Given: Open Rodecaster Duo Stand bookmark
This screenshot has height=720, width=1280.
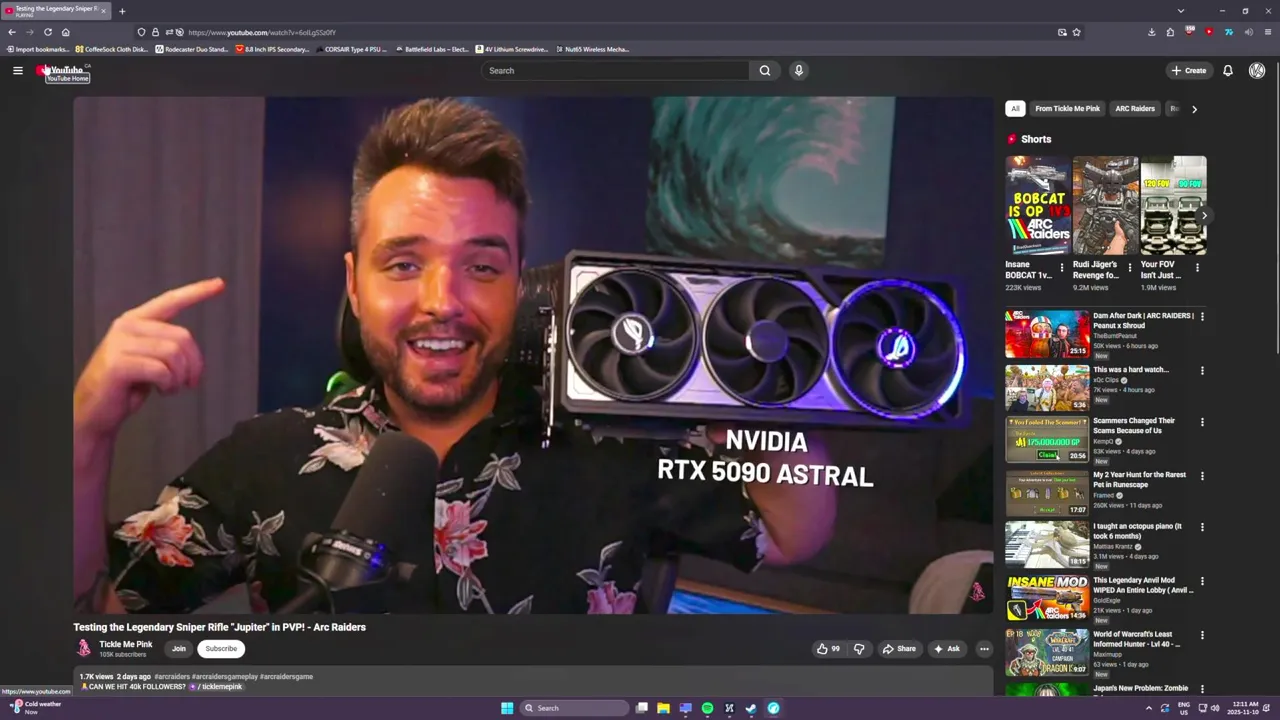Looking at the screenshot, I should click(191, 49).
